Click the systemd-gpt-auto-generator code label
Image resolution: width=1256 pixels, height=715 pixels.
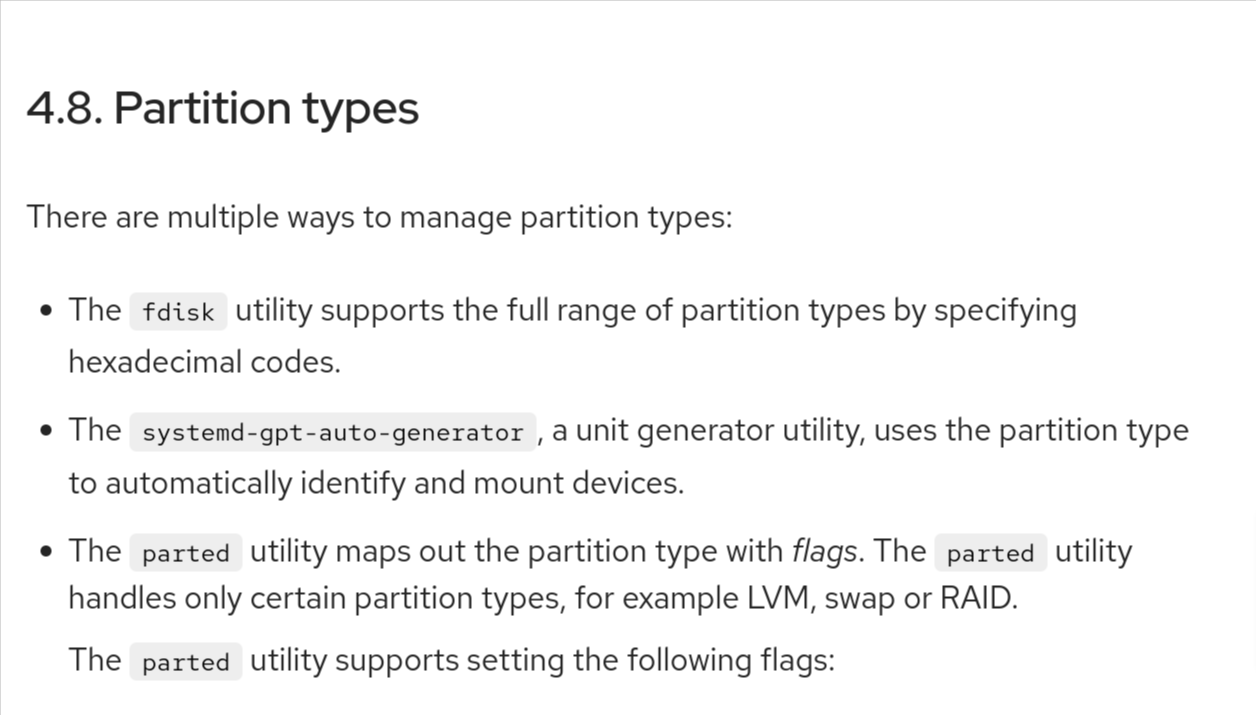[x=332, y=433]
